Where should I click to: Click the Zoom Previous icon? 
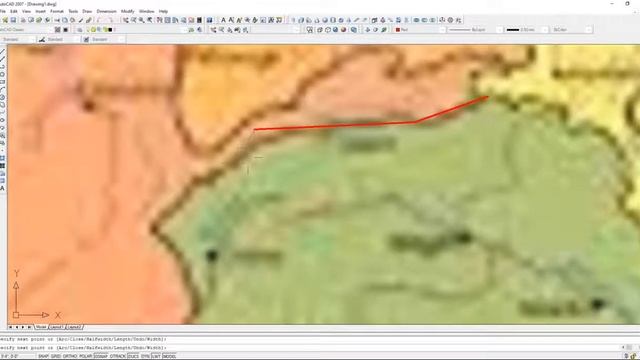pyautogui.click(x=150, y=20)
